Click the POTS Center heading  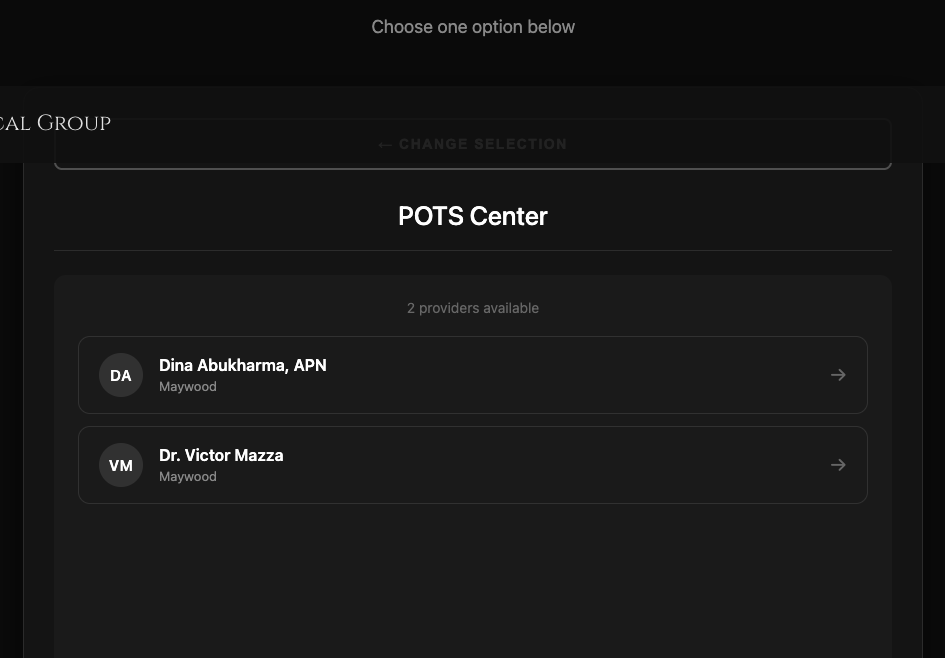pyautogui.click(x=472, y=216)
